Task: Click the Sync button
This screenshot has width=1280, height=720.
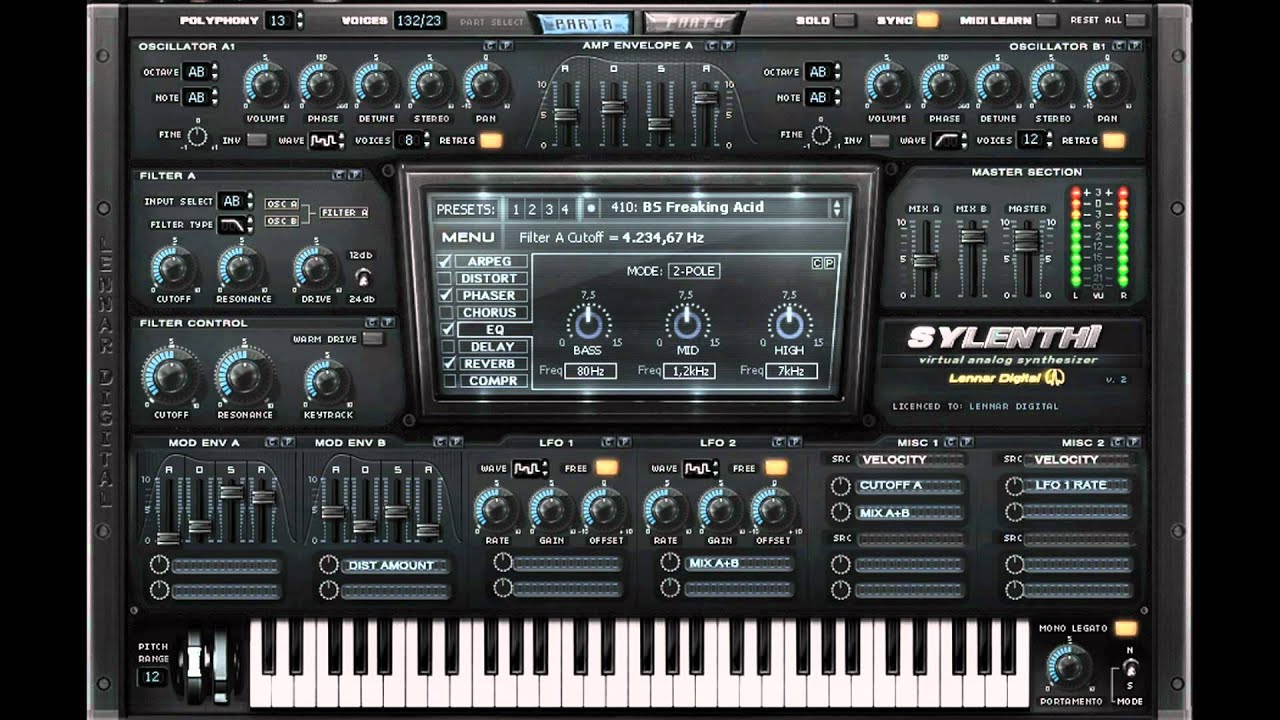Action: [x=928, y=20]
